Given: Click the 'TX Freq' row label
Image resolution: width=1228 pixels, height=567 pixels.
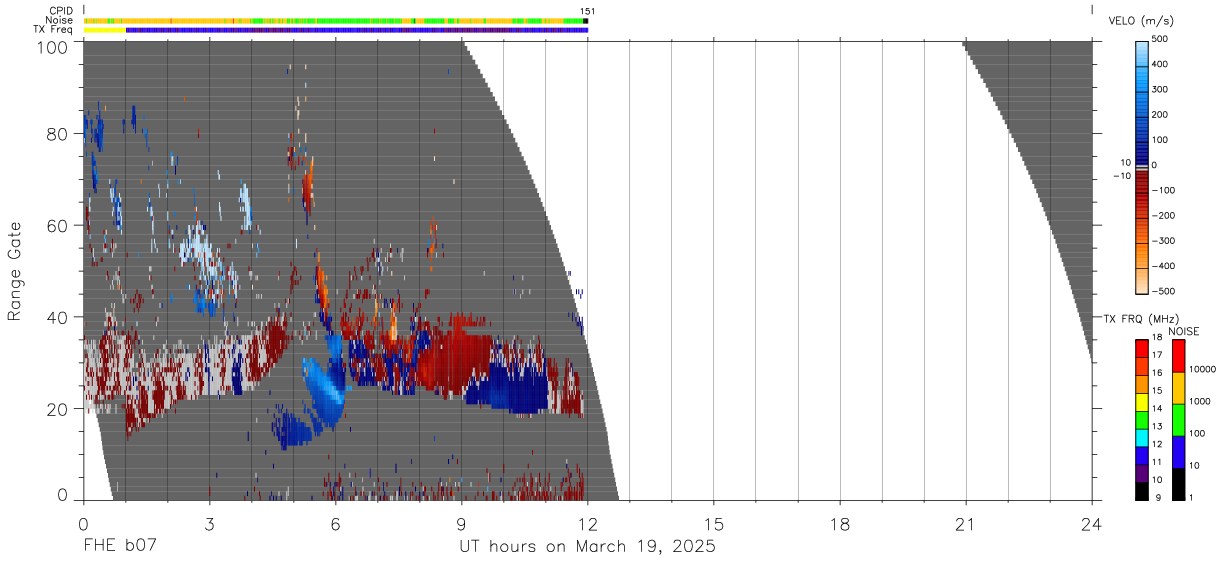Looking at the screenshot, I should pyautogui.click(x=54, y=30).
